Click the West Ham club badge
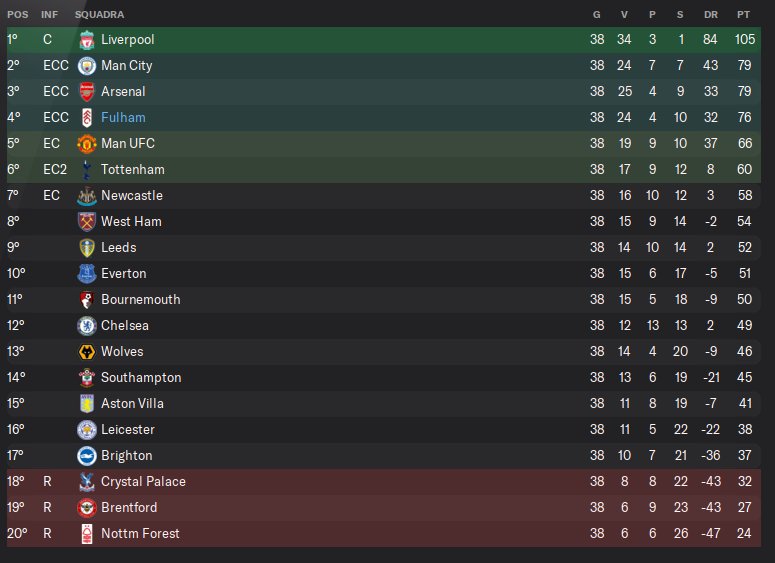The width and height of the screenshot is (775, 563). 87,221
